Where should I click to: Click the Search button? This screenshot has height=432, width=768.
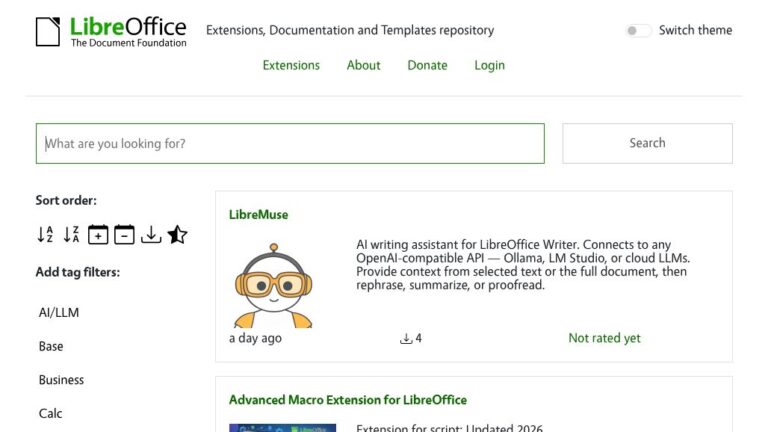[647, 143]
